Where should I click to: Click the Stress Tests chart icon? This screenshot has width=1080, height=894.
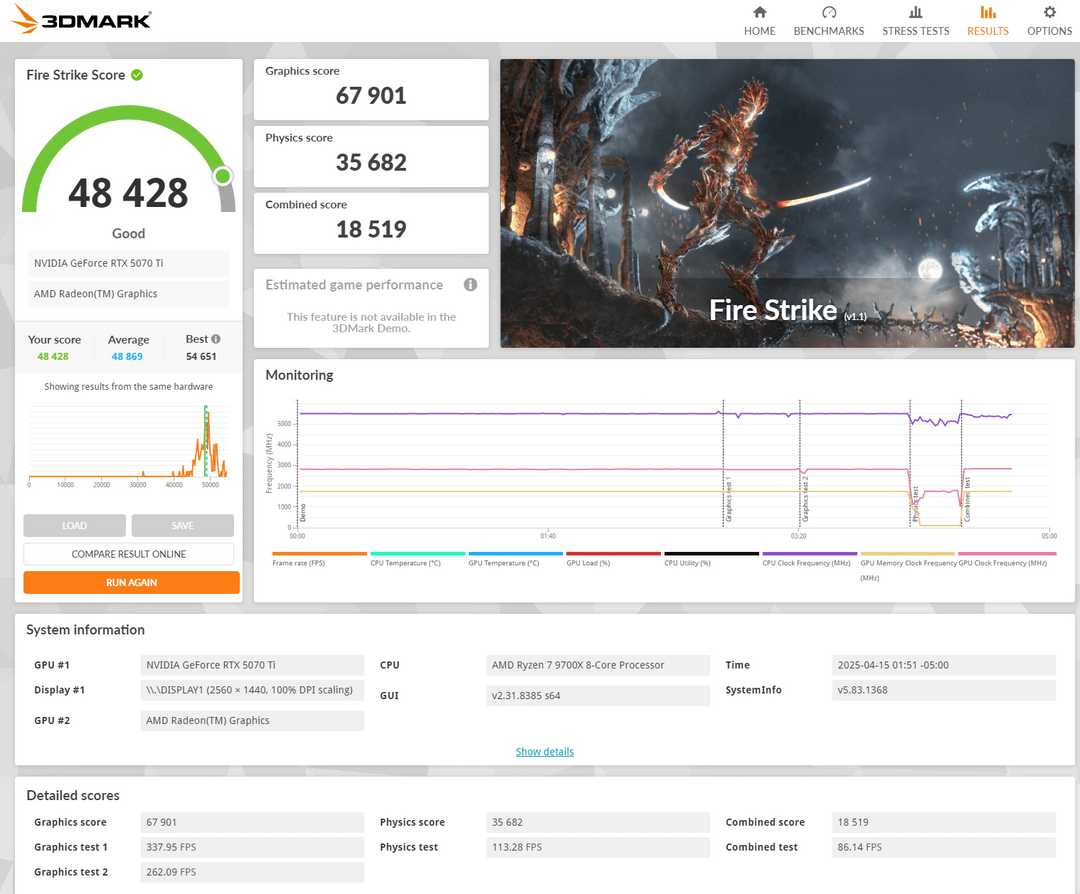click(x=915, y=12)
